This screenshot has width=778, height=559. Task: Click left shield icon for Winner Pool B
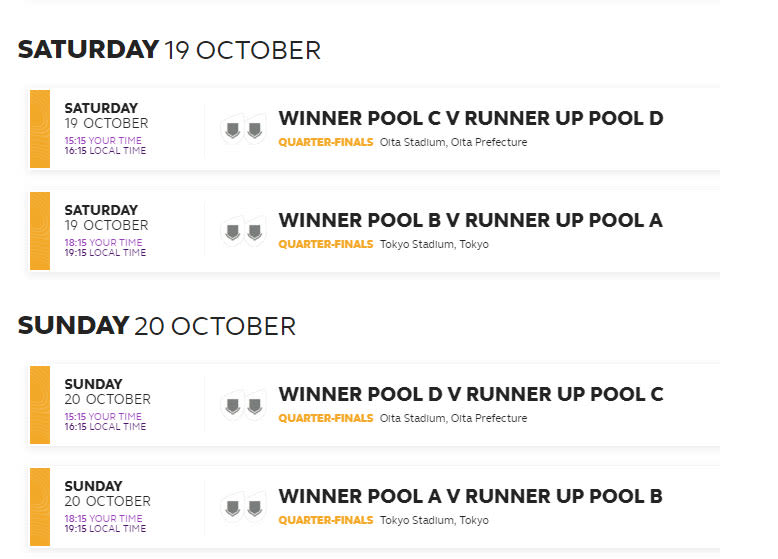233,232
